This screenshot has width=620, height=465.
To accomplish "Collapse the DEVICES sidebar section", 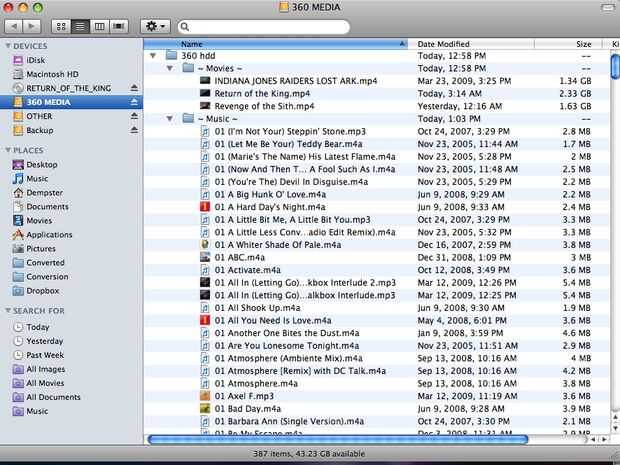I will [x=8, y=46].
